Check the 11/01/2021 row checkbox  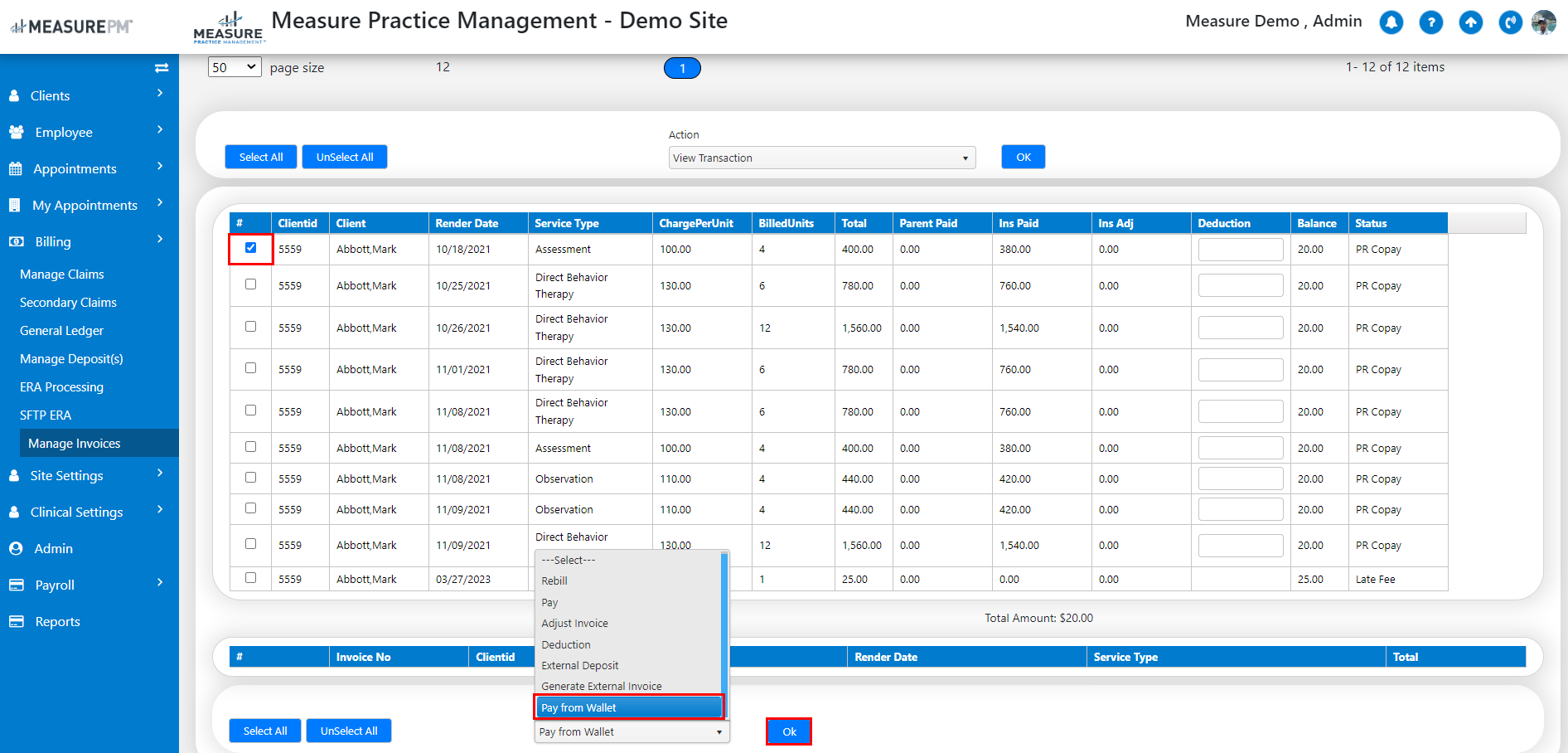[250, 367]
